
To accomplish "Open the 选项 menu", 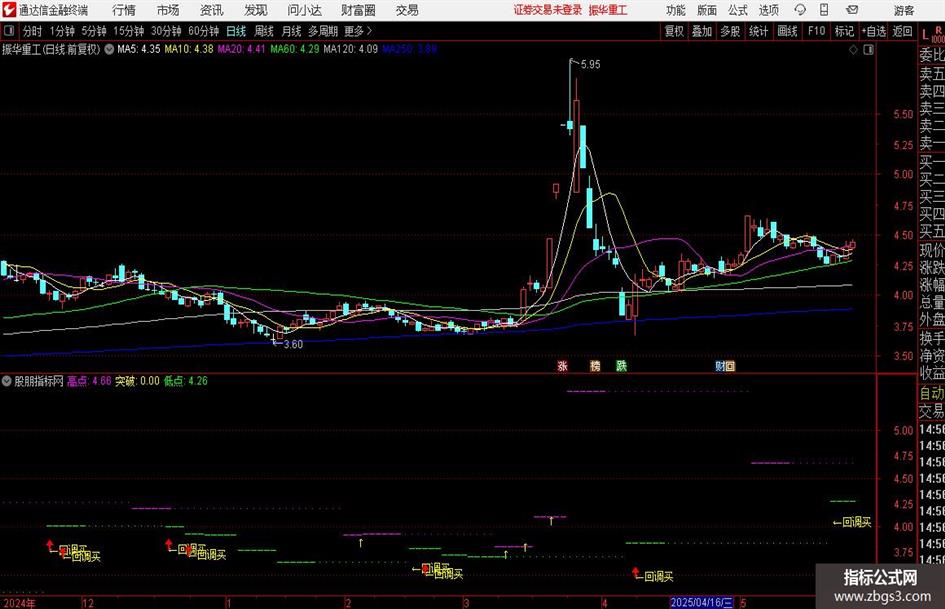I will [768, 10].
